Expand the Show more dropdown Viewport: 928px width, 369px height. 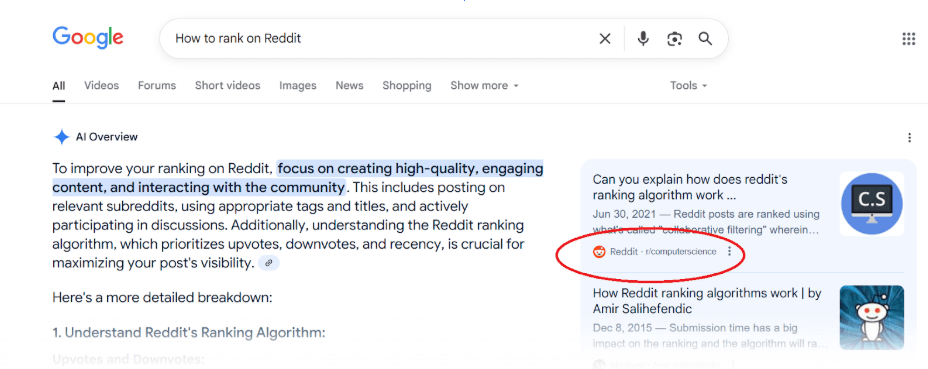pyautogui.click(x=484, y=86)
